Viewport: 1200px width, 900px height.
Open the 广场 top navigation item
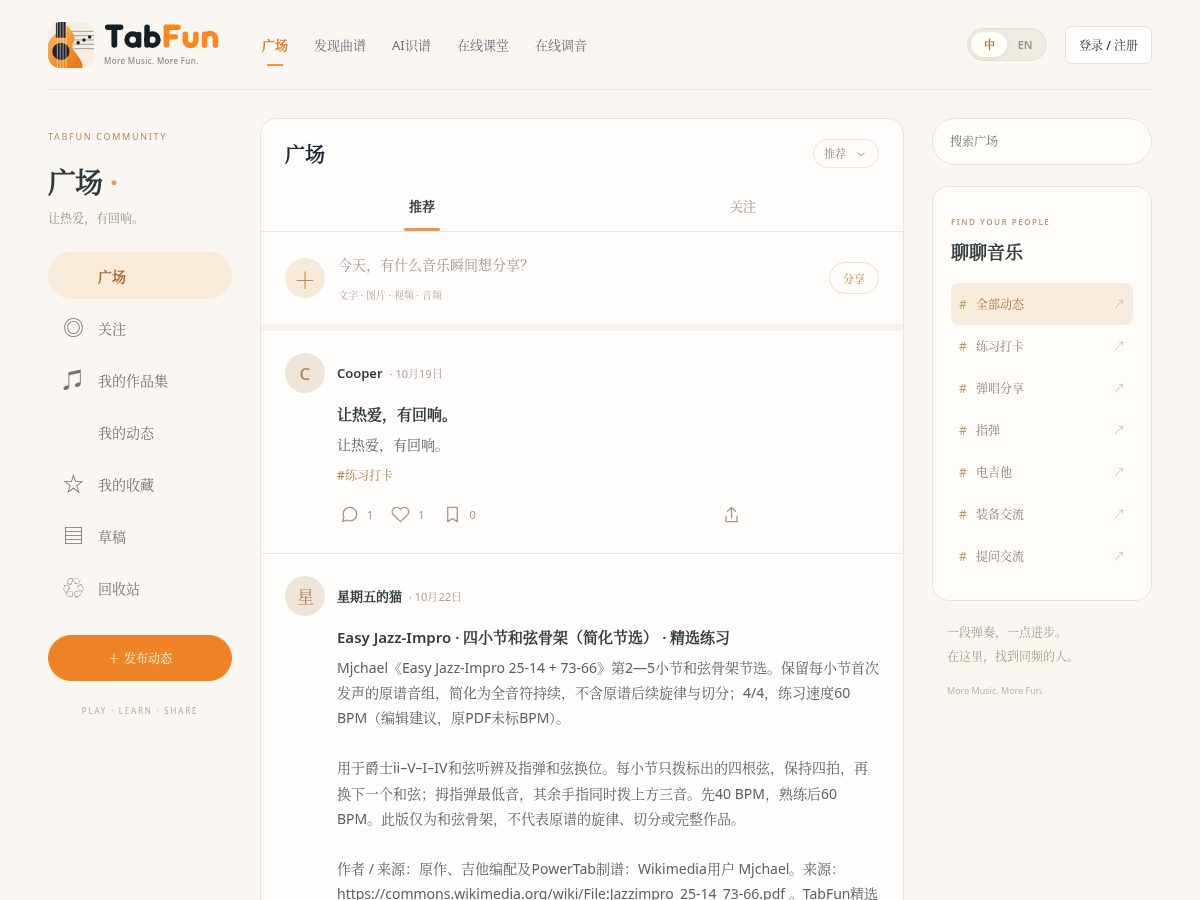[x=275, y=45]
